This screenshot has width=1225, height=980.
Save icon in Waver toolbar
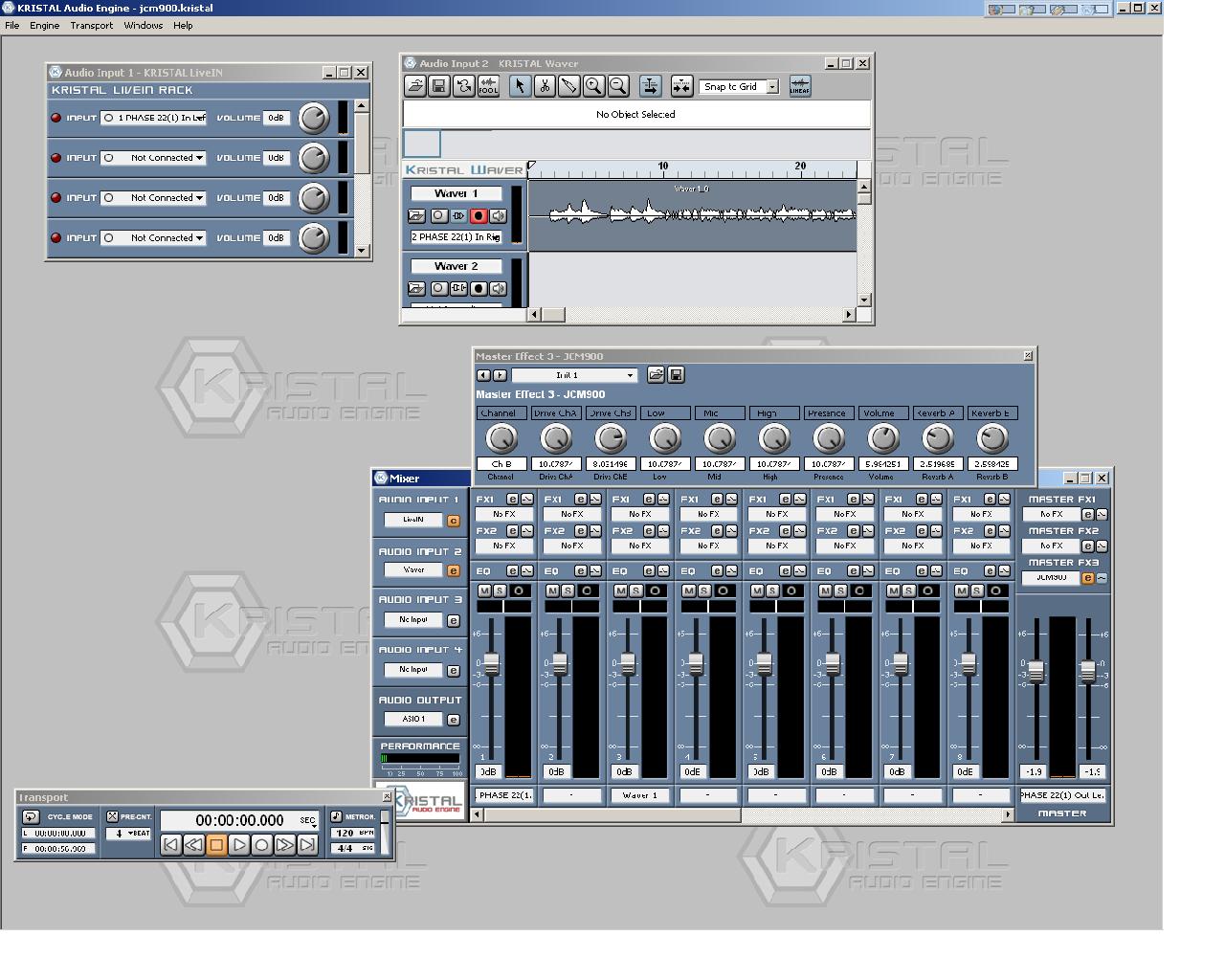(x=439, y=86)
